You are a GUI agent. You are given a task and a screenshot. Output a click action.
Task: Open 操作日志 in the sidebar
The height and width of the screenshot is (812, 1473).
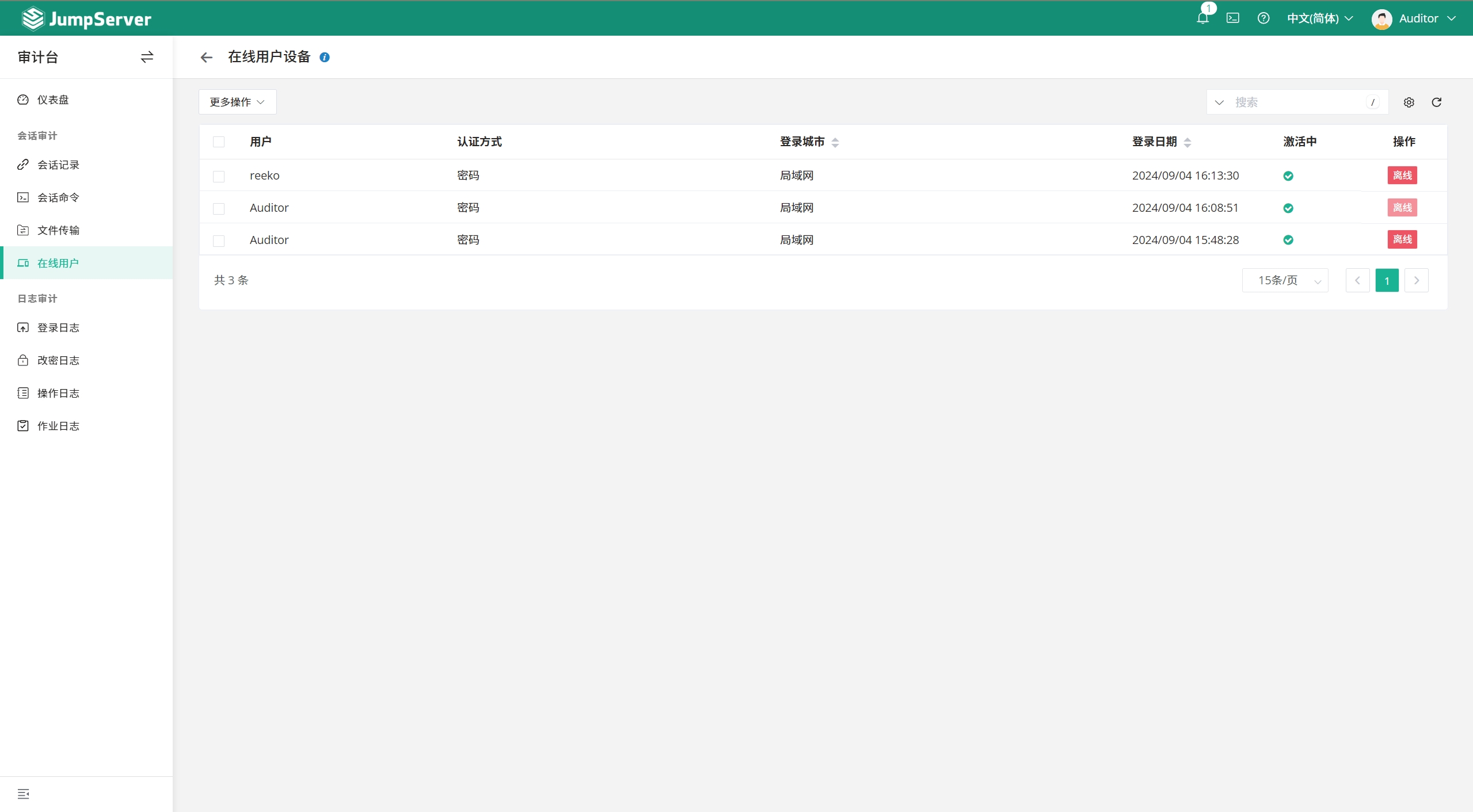[x=86, y=393]
